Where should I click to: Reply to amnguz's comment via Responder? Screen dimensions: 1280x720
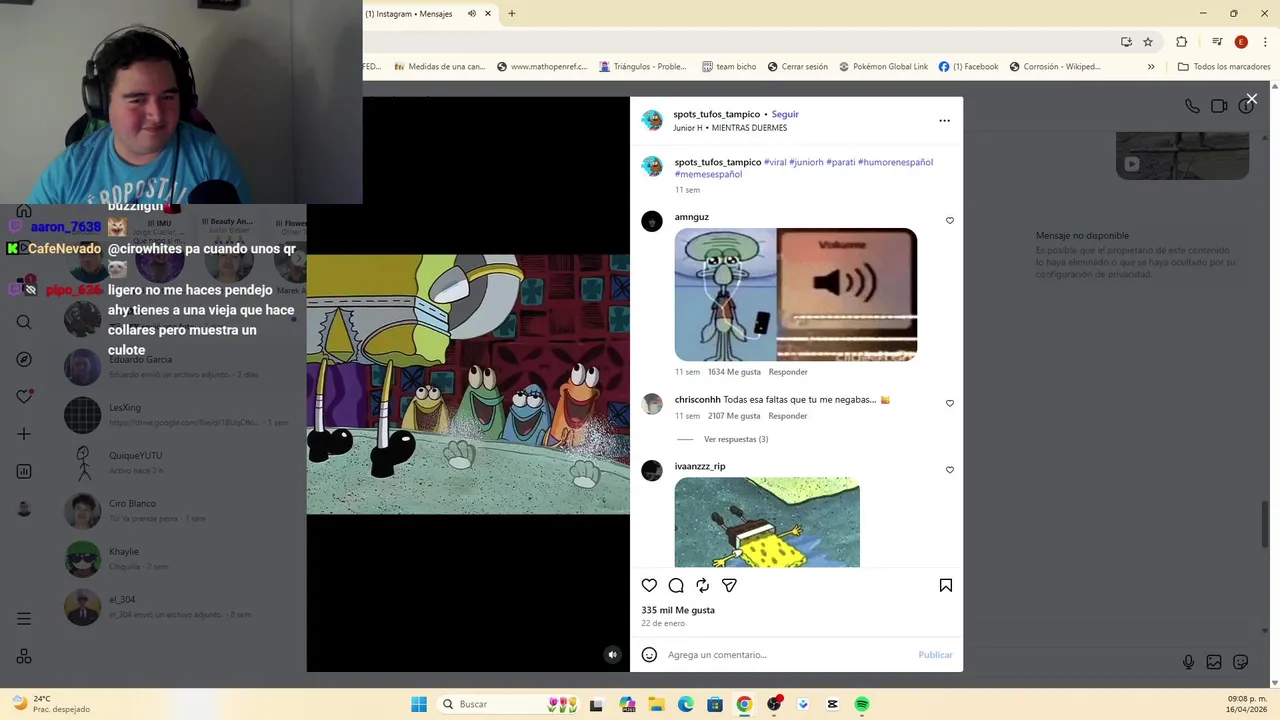[x=788, y=372]
